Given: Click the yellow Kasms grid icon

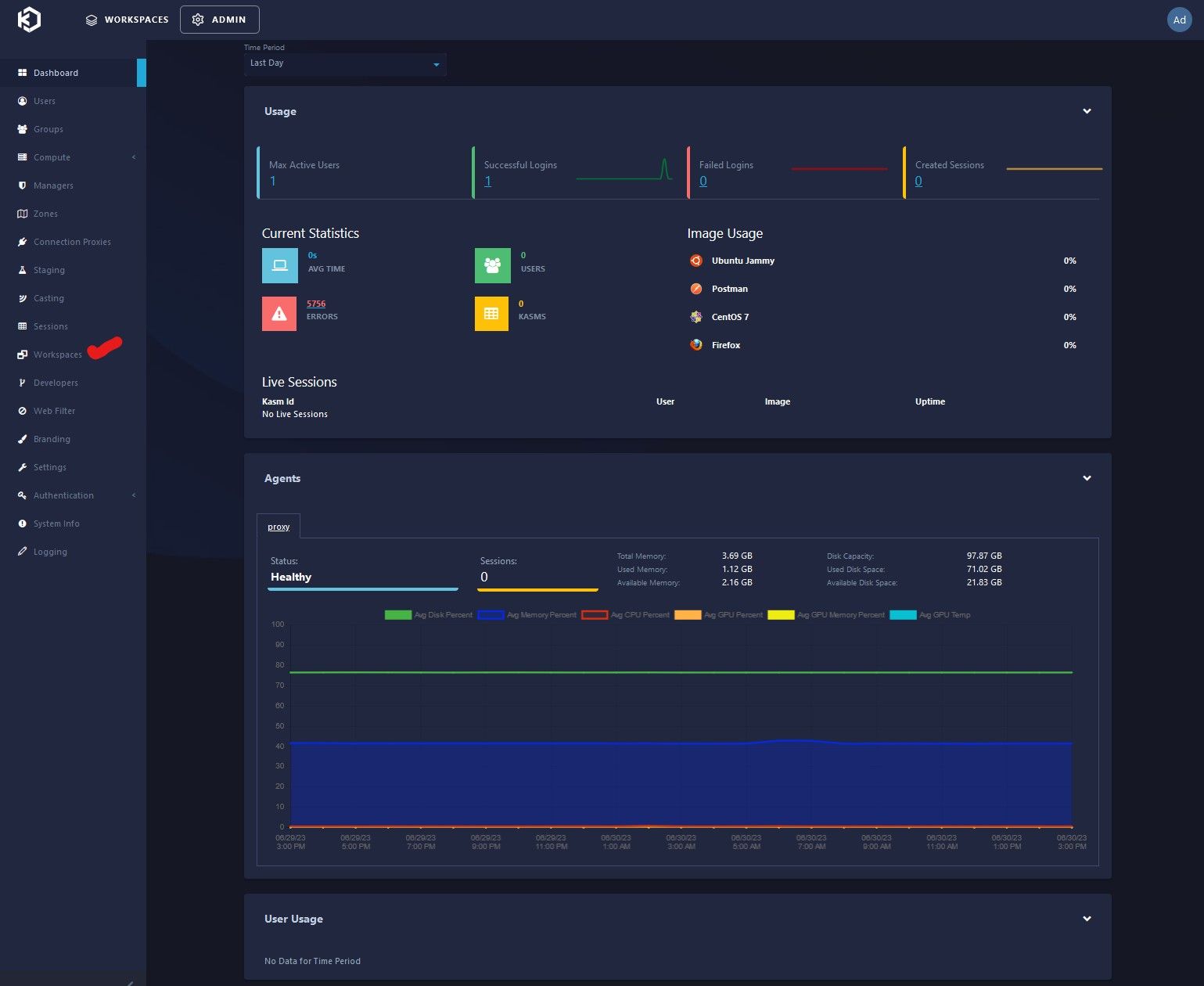Looking at the screenshot, I should (x=491, y=314).
